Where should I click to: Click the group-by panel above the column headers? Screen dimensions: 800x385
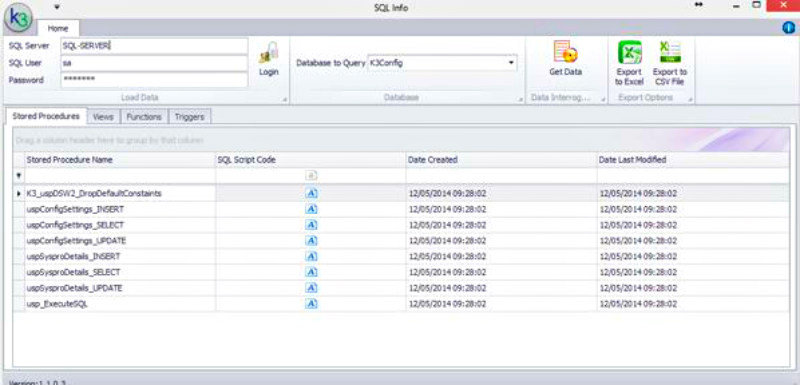(401, 139)
